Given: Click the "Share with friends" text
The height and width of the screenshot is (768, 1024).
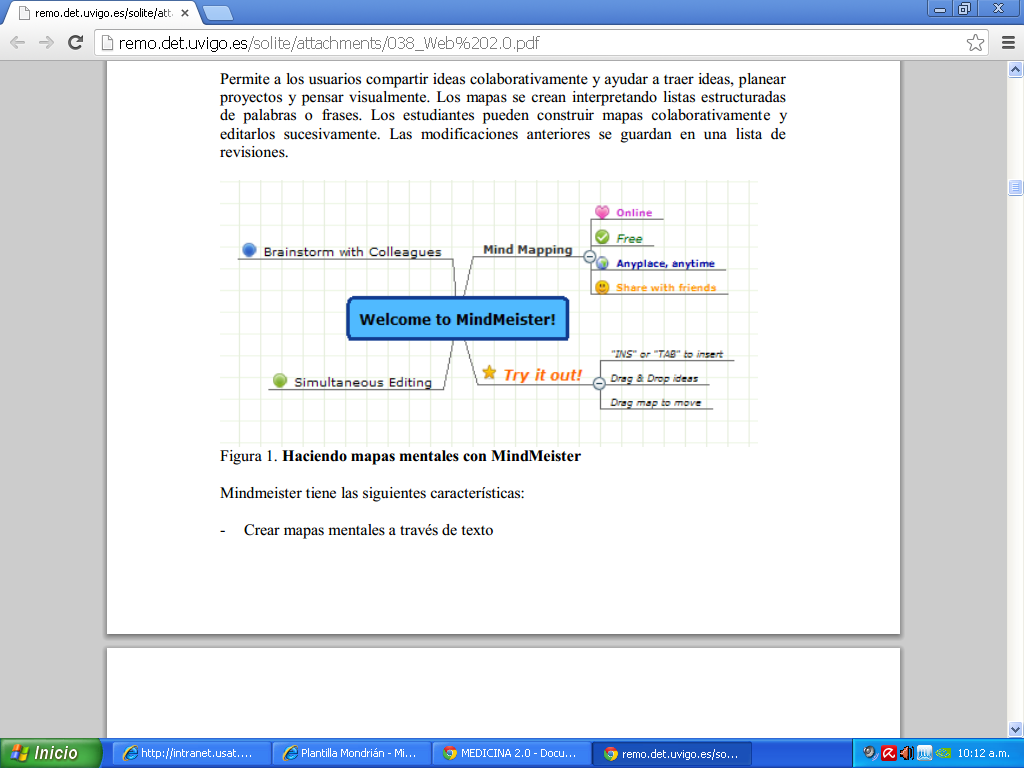Looking at the screenshot, I should 666,287.
